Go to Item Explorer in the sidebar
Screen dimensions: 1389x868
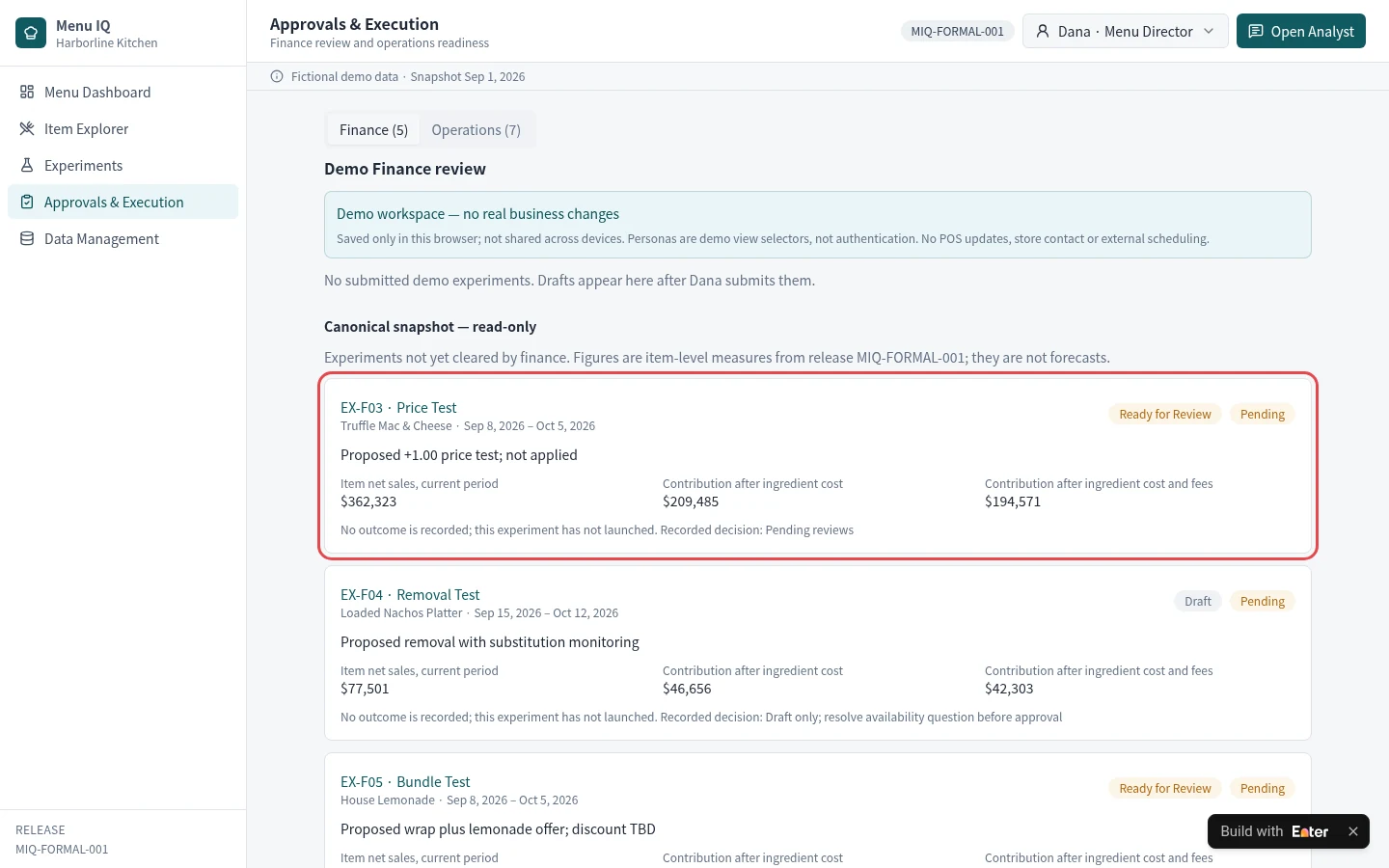123,129
